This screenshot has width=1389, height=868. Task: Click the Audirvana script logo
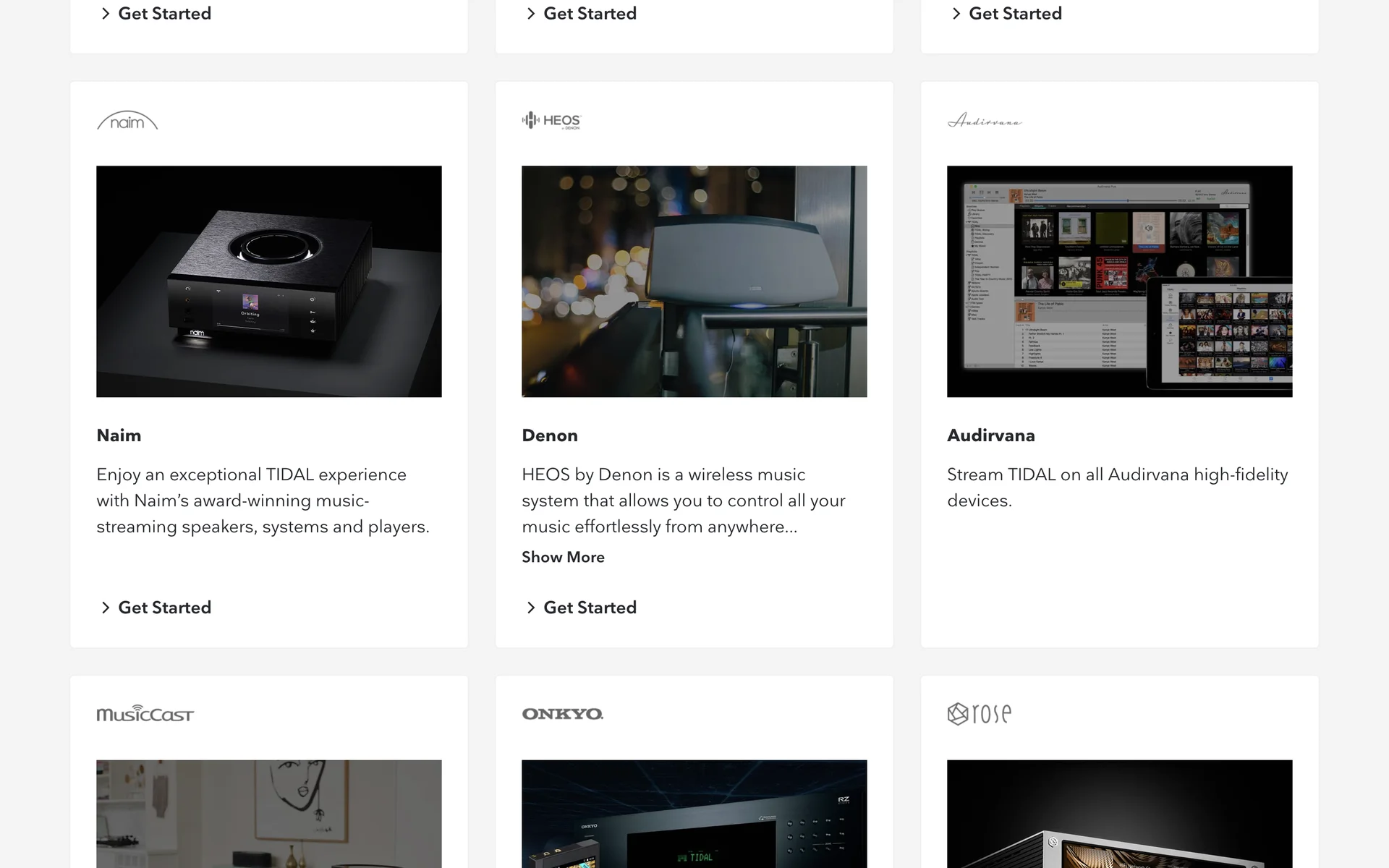coord(984,121)
